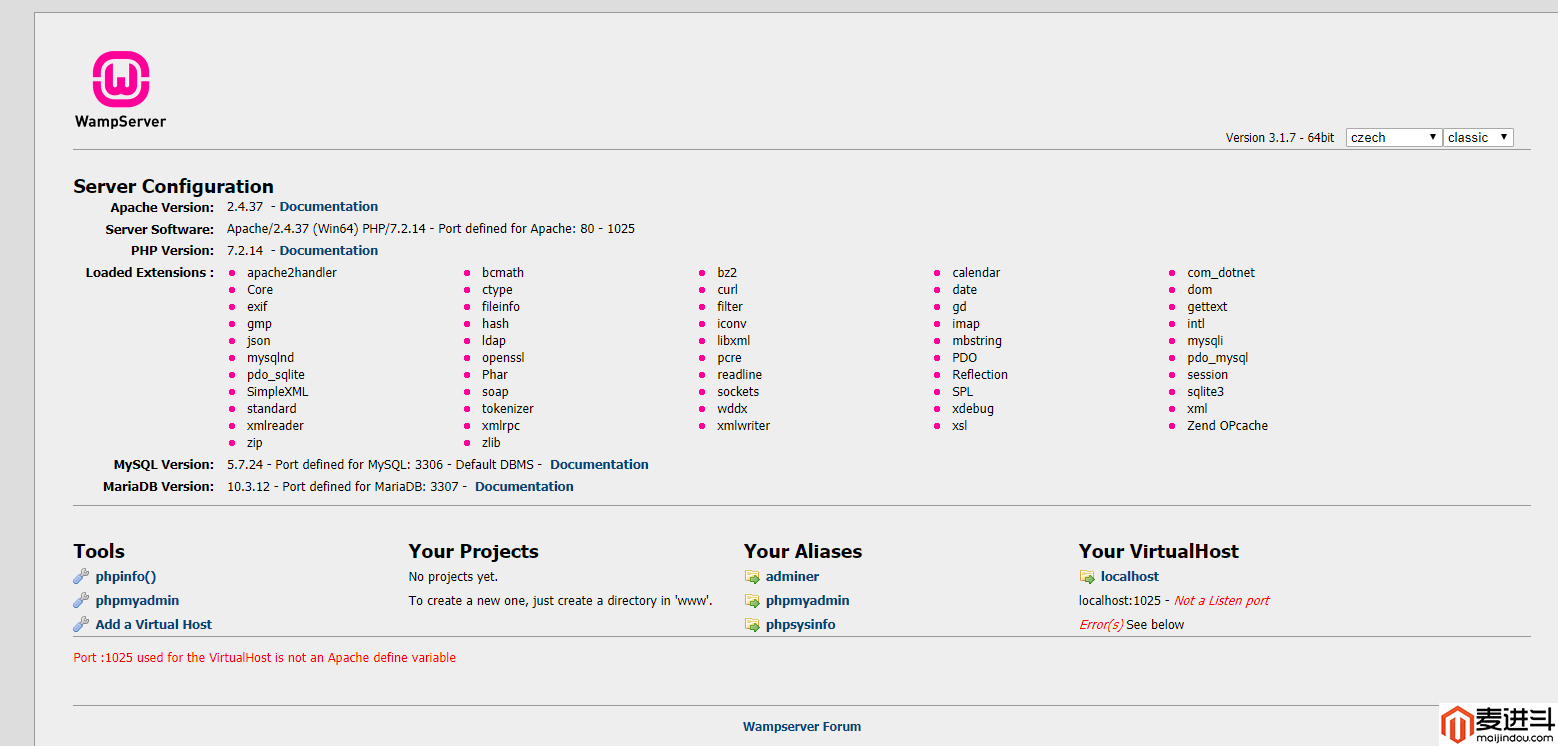Screen dimensions: 1558x746
Task: Click the folder icon beside adminer alias
Action: click(752, 577)
